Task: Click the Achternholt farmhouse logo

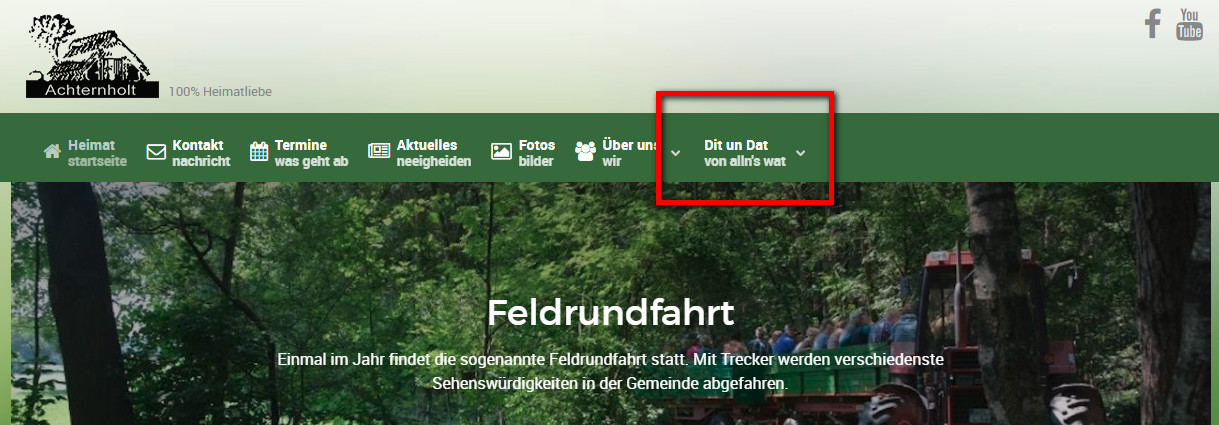Action: point(93,57)
